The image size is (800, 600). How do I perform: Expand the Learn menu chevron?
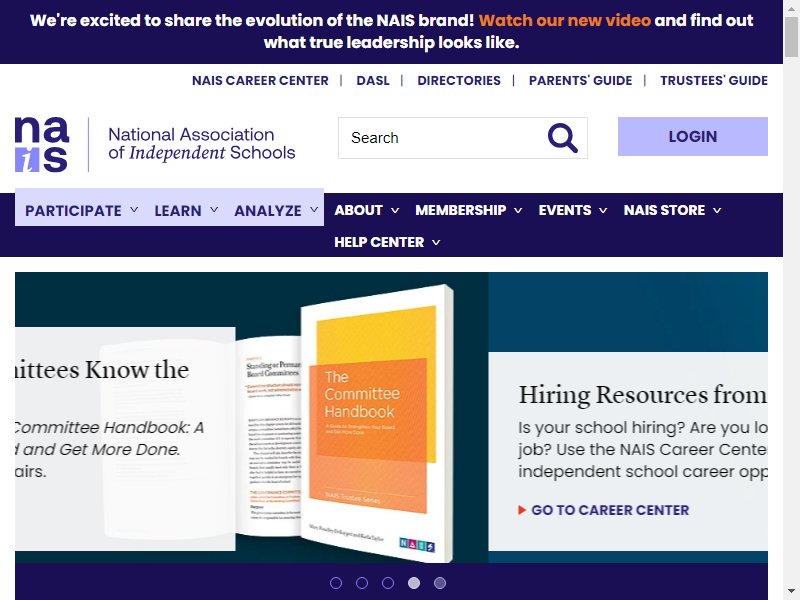tap(214, 210)
